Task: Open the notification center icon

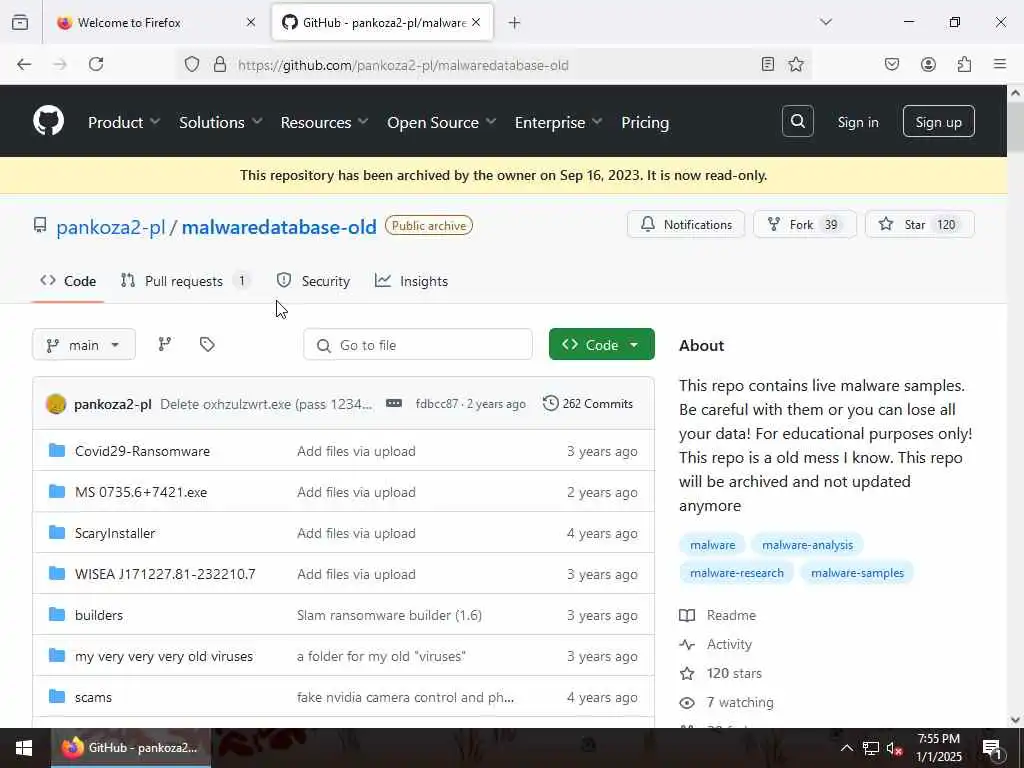Action: pos(991,748)
